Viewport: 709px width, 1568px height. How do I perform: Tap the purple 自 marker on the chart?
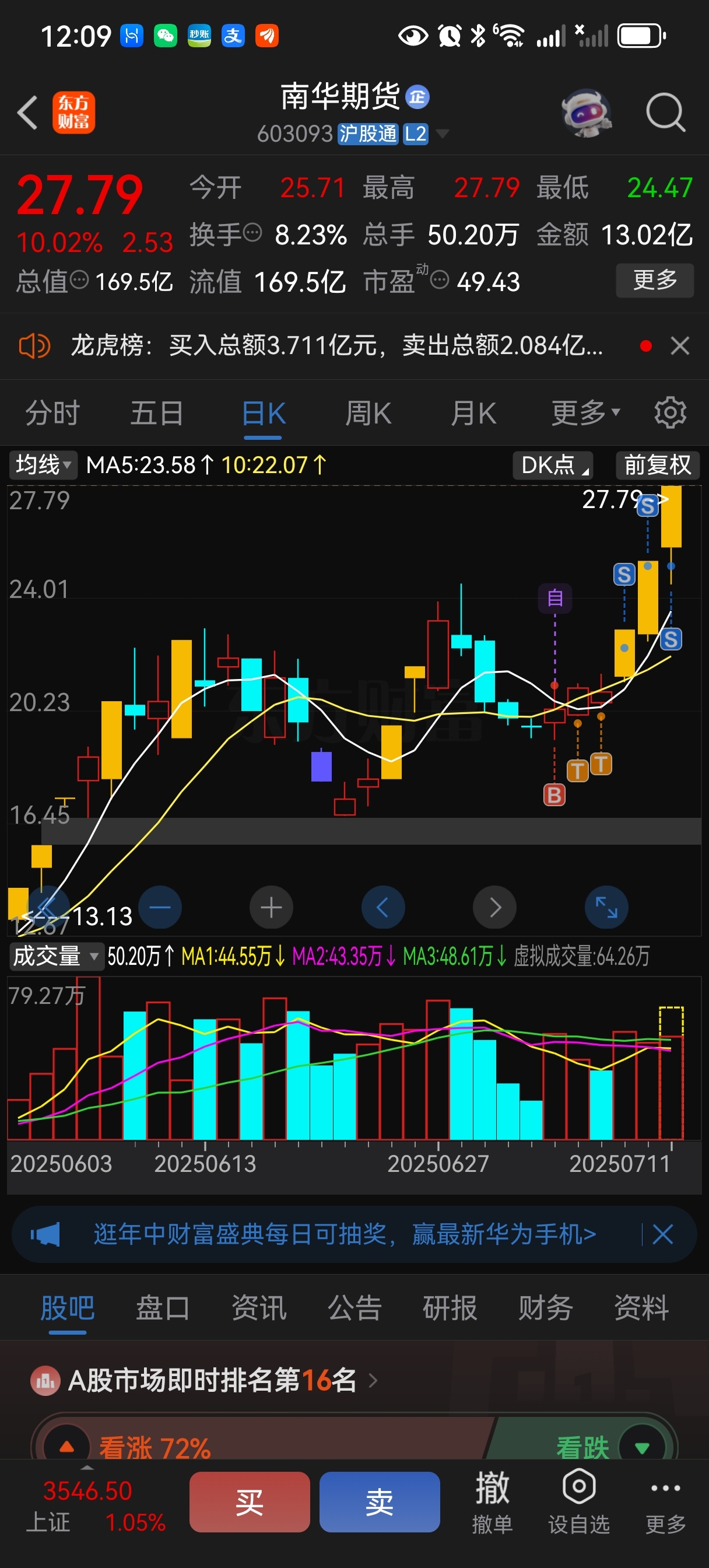tap(554, 598)
